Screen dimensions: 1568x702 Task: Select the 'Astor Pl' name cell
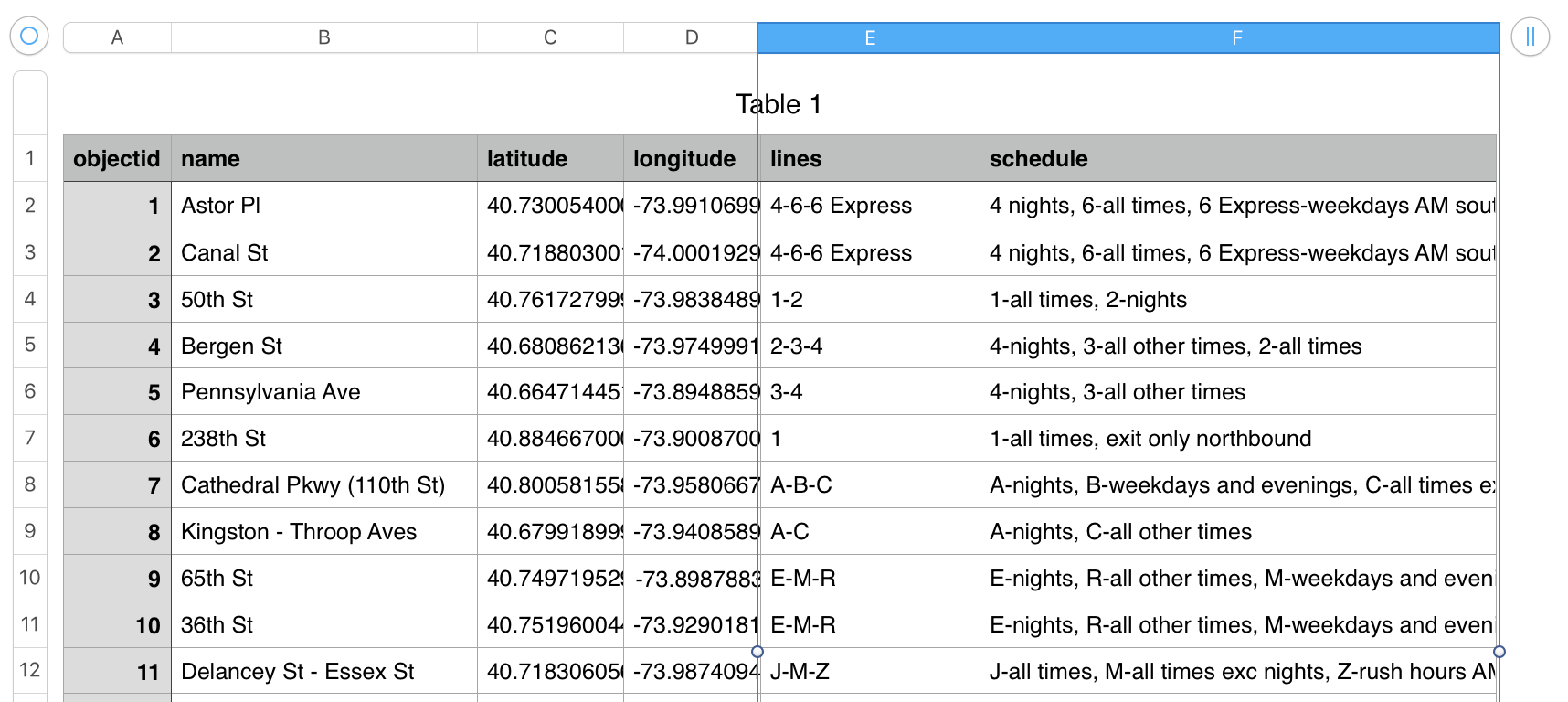pos(323,206)
